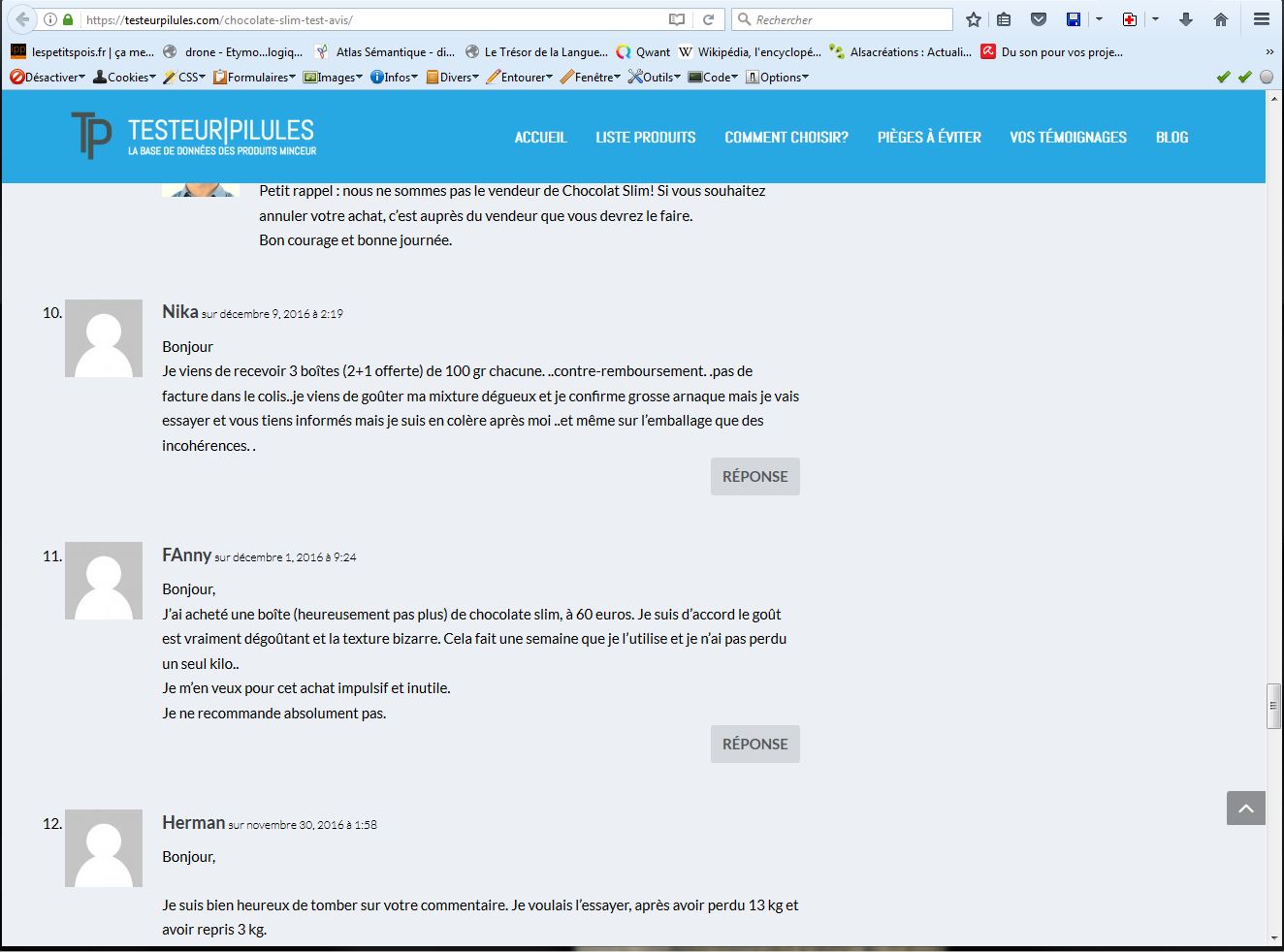Bookmark this page with the star icon
Image resolution: width=1284 pixels, height=952 pixels.
pos(974,19)
